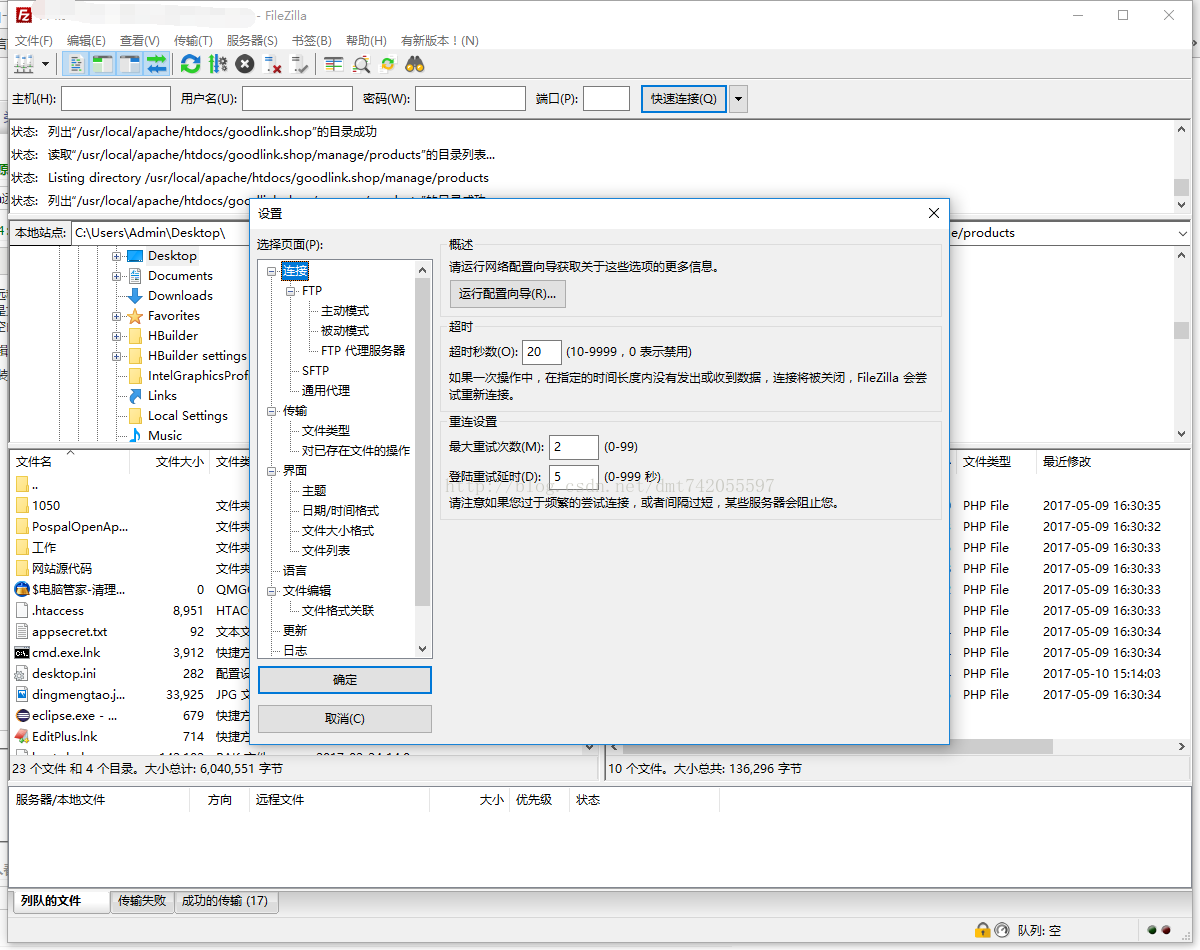Click the process queue toolbar icon
The width and height of the screenshot is (1200, 950).
(x=218, y=64)
